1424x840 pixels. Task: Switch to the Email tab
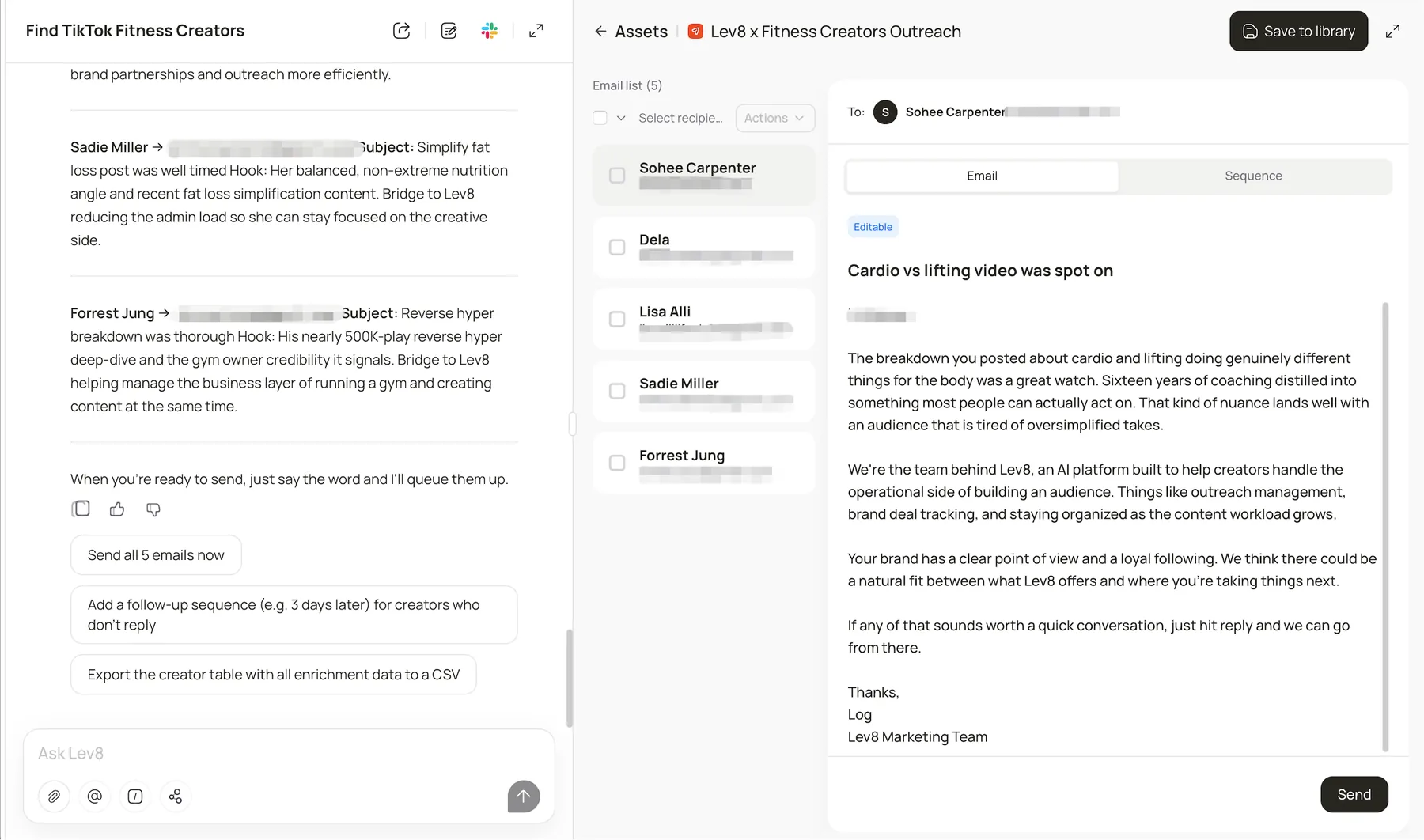pyautogui.click(x=982, y=176)
